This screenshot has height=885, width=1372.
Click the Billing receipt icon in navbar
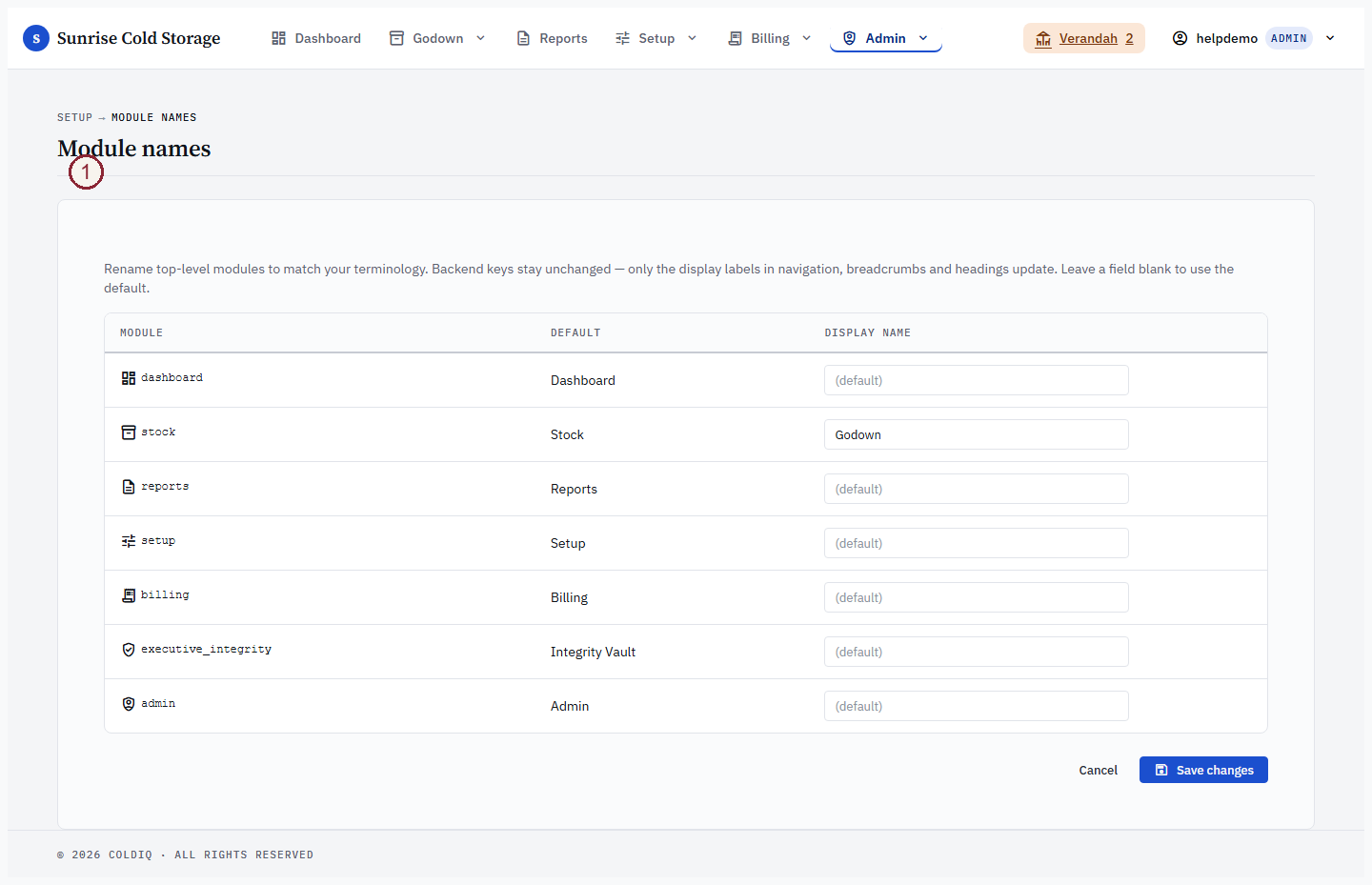pos(735,38)
